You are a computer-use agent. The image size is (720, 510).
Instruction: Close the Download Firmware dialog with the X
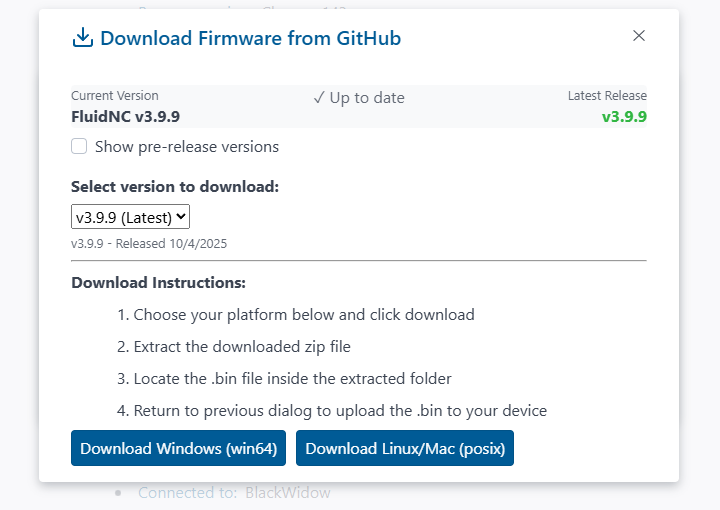coord(639,36)
